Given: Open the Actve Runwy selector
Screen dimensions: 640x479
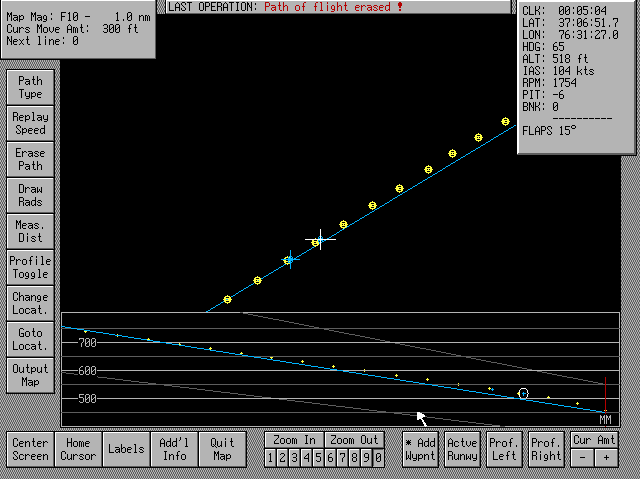Looking at the screenshot, I should point(462,449).
